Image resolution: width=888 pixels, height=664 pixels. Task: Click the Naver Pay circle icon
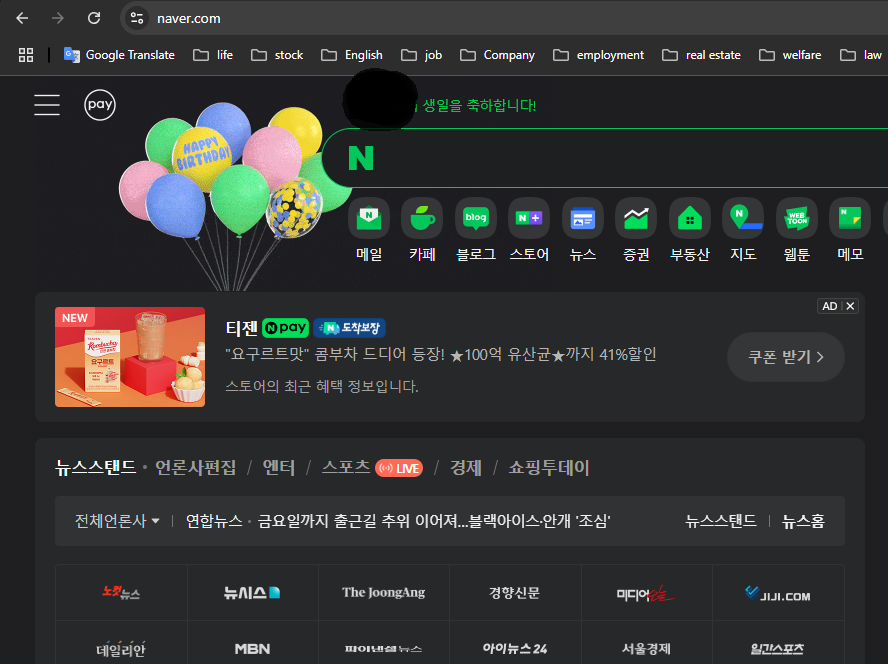(x=100, y=105)
